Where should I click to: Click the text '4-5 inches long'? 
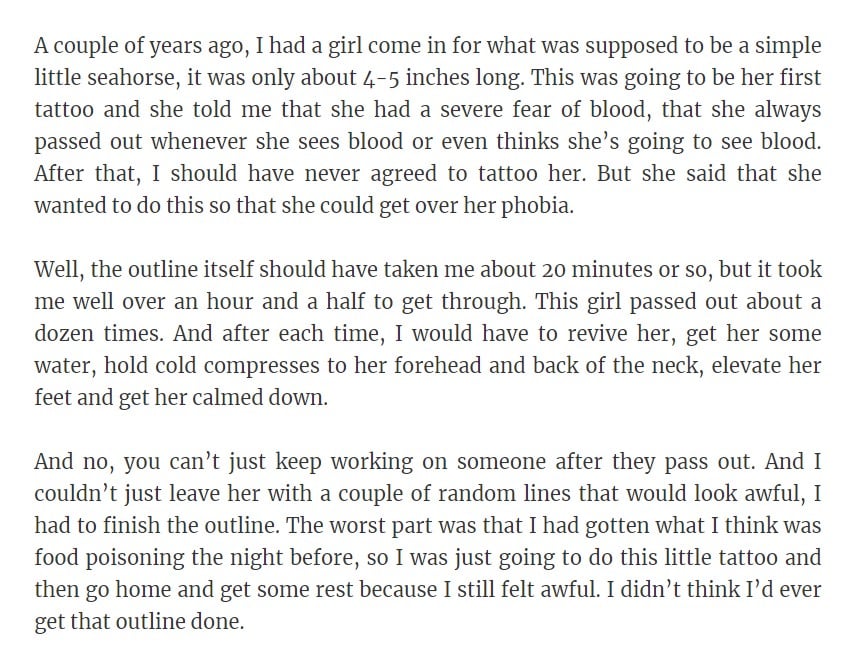click(x=441, y=79)
